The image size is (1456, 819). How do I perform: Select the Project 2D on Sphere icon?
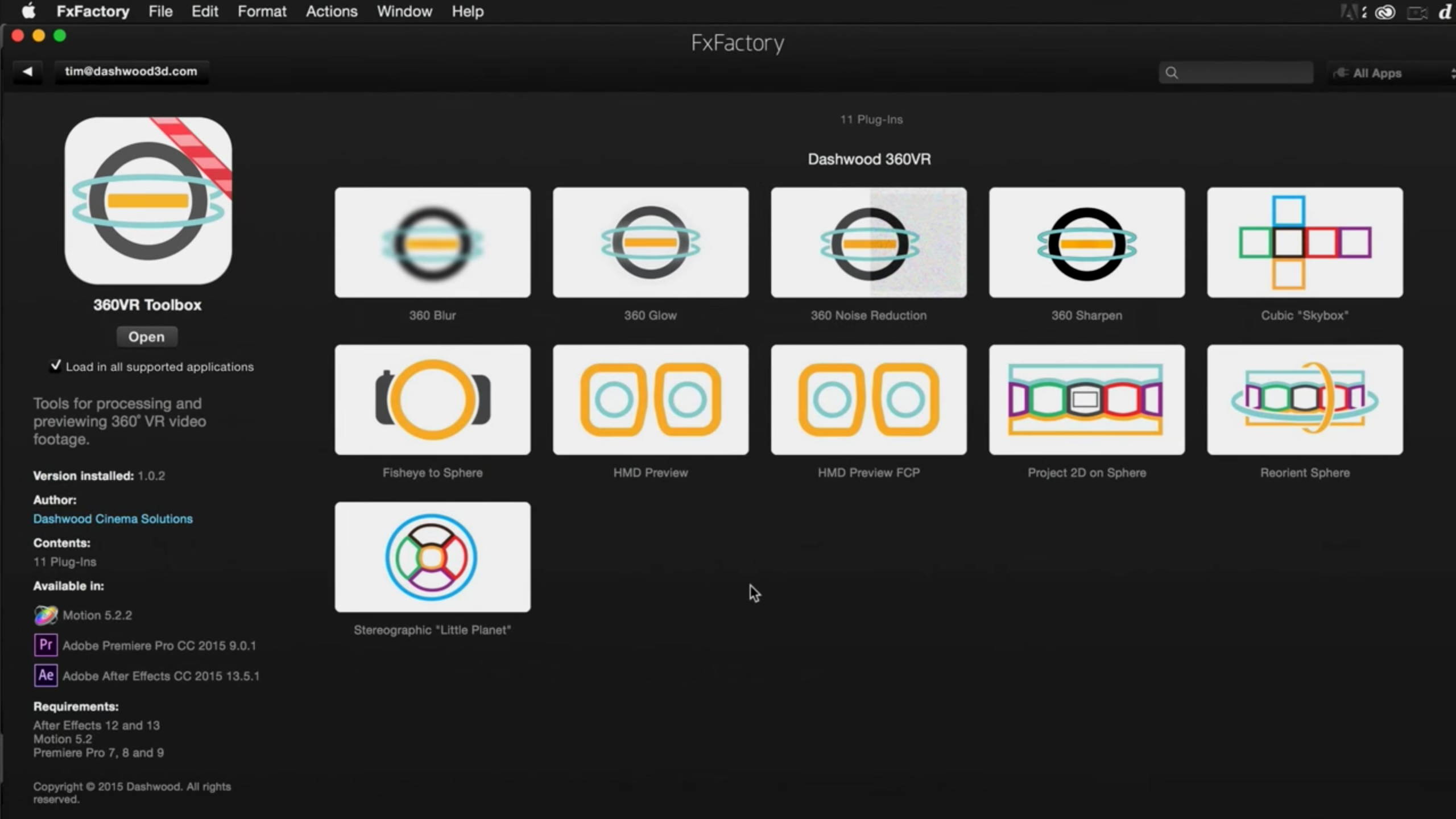coord(1087,399)
